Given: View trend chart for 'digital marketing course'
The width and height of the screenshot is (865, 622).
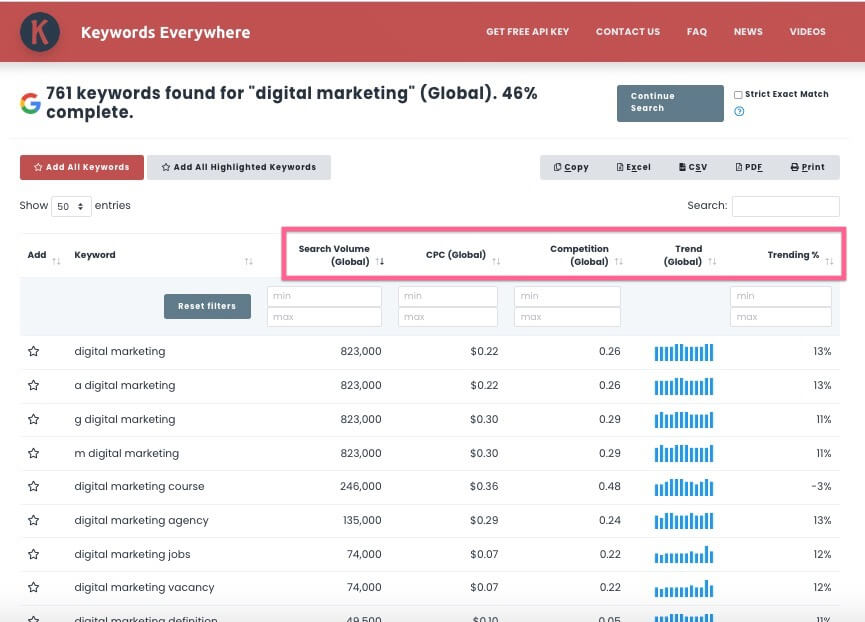Looking at the screenshot, I should coord(684,487).
